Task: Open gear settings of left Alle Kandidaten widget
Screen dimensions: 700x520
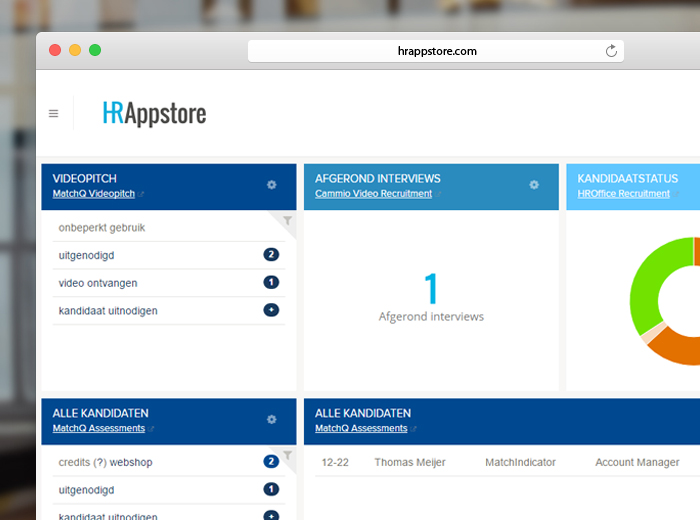Action: coord(271,420)
